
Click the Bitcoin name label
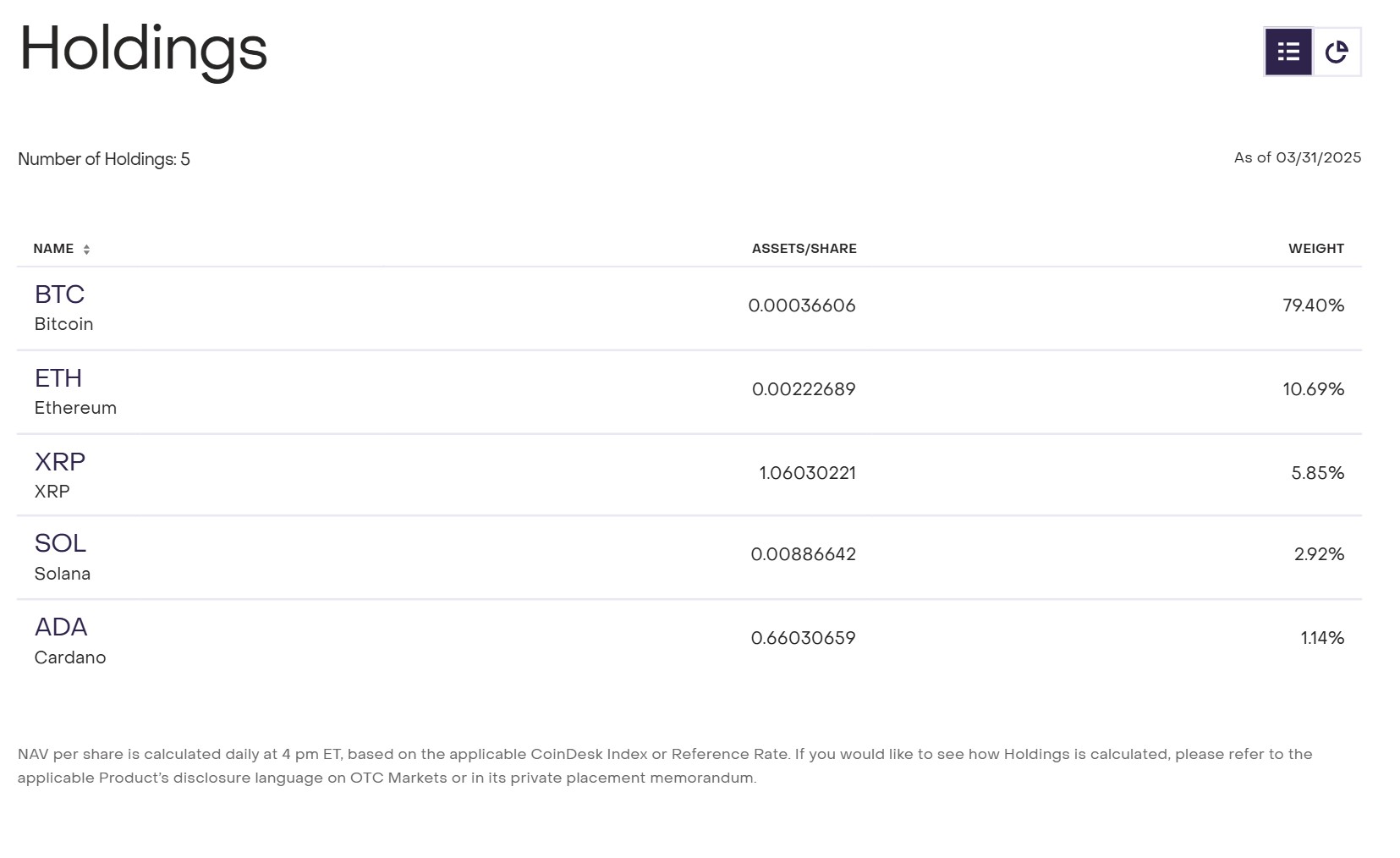pos(63,324)
